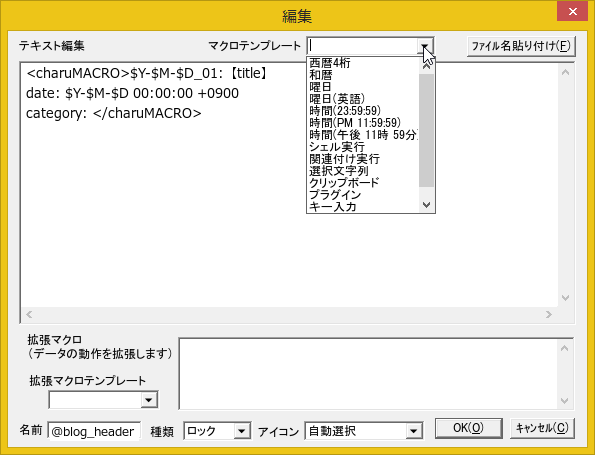Click the text line 'date: $Y-$M-$D 00:00:00 +0900'

[132, 93]
